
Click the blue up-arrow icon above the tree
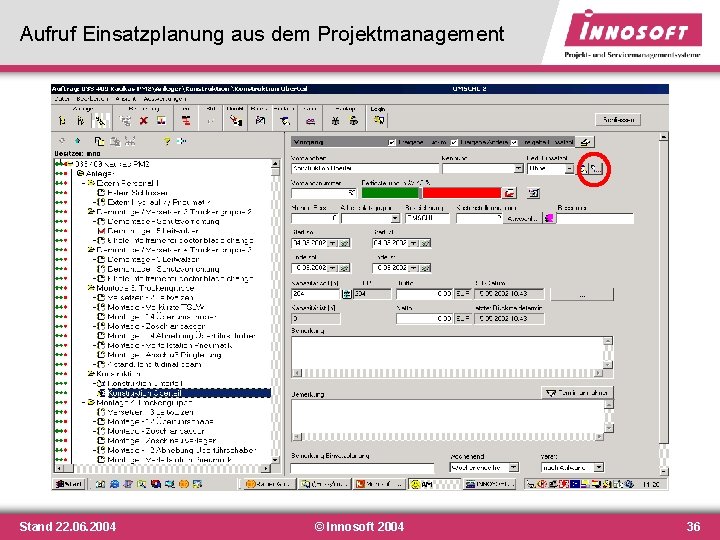(x=77, y=141)
